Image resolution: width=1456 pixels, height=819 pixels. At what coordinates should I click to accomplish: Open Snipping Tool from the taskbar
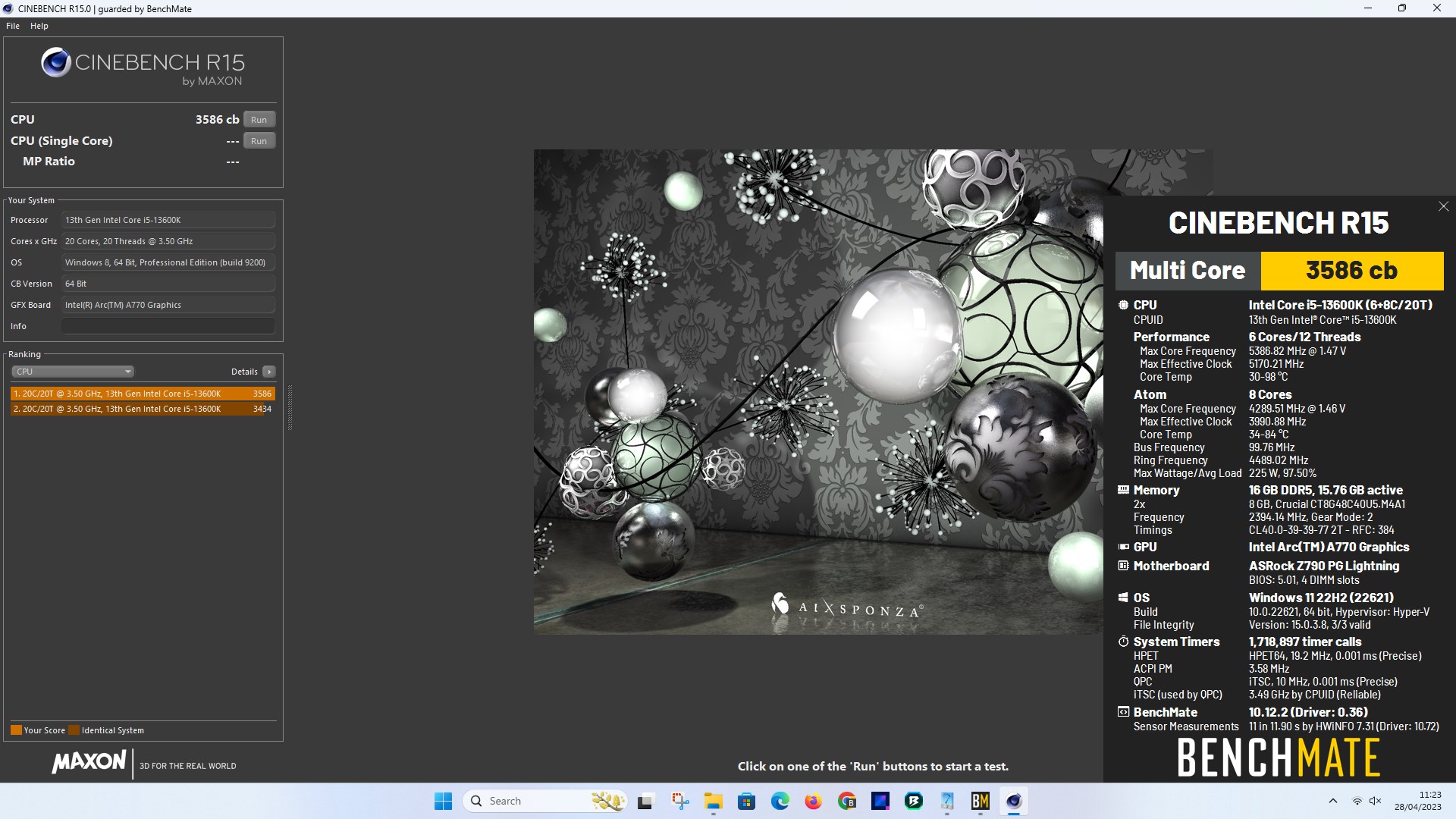coord(679,801)
